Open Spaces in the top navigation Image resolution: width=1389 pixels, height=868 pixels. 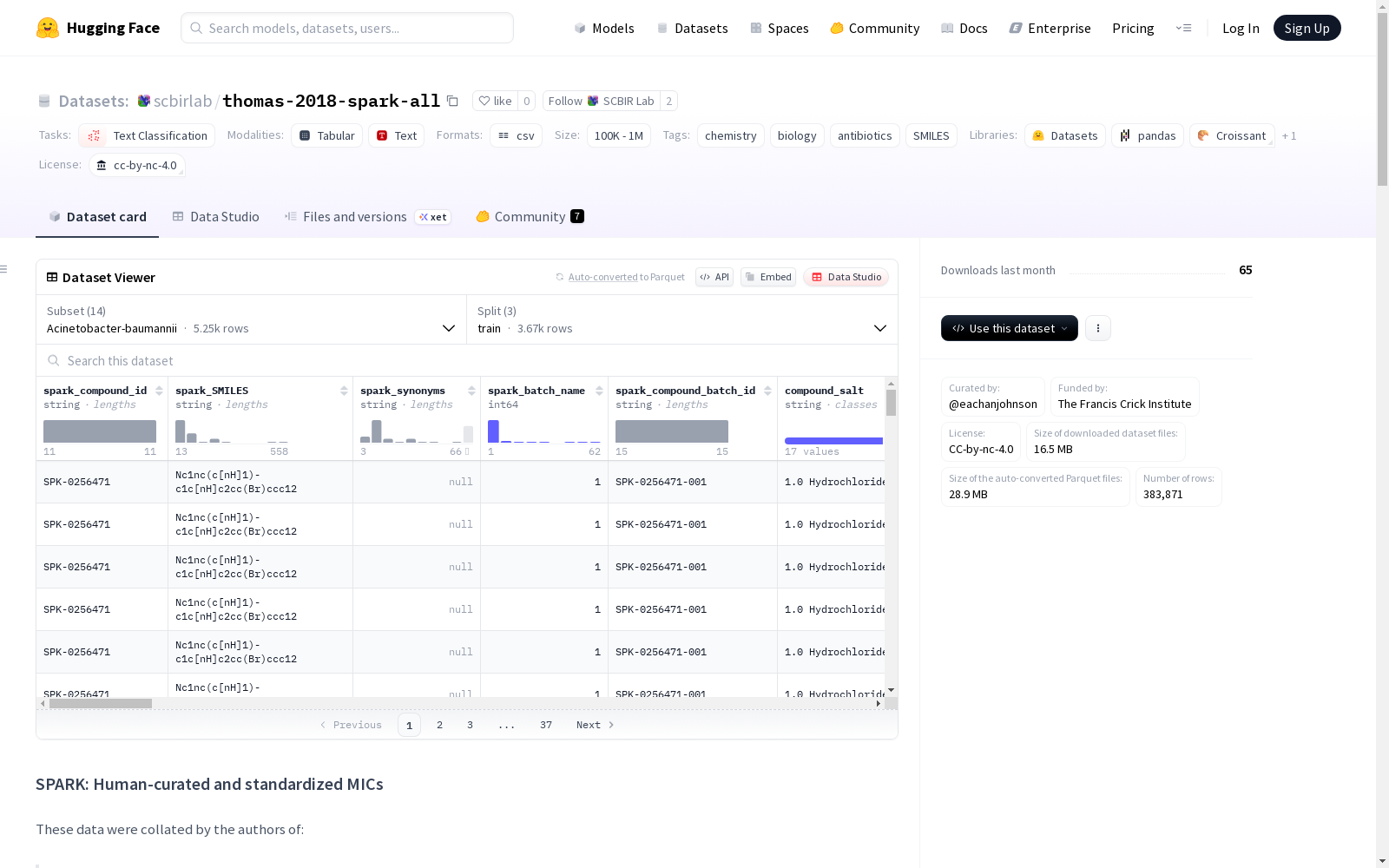coord(780,28)
